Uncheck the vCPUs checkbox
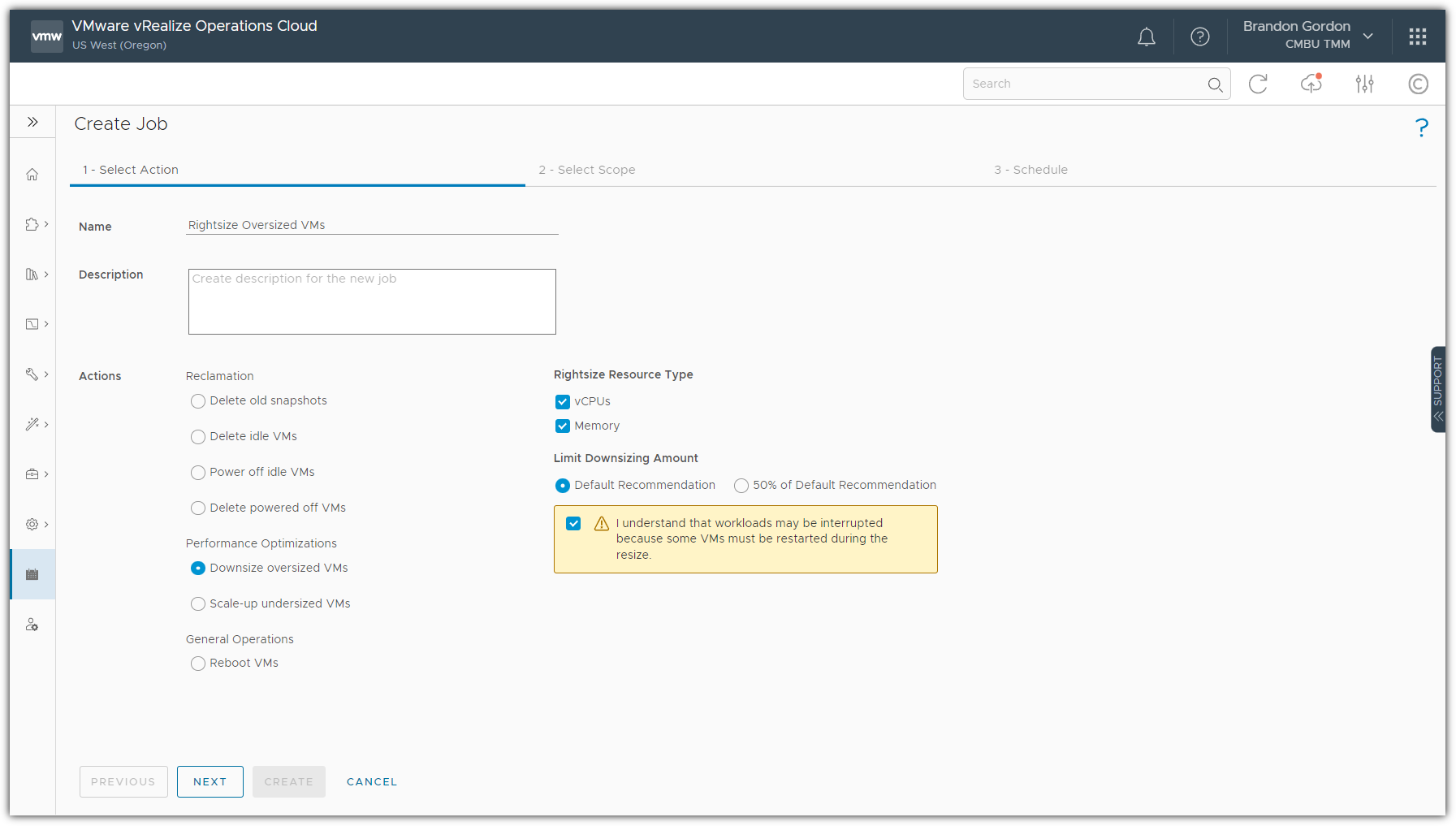The height and width of the screenshot is (826, 1456). (x=563, y=402)
